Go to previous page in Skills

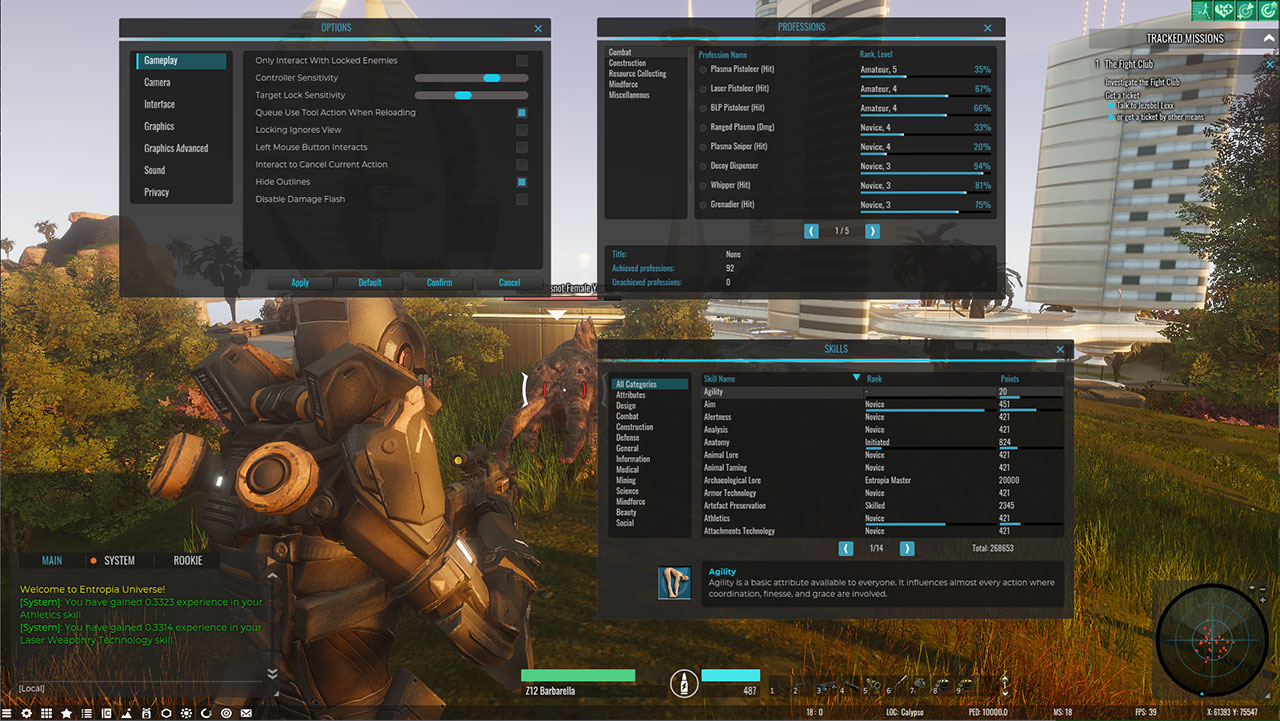tap(846, 548)
